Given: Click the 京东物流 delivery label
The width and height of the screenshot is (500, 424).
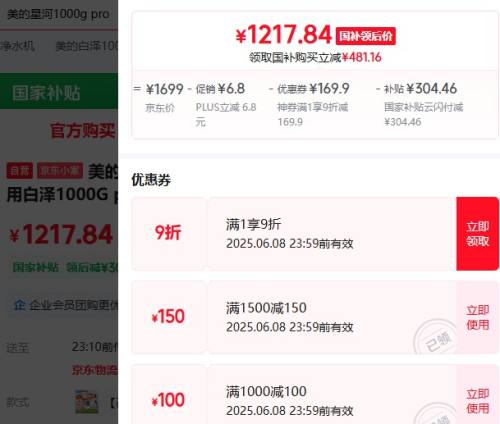Looking at the screenshot, I should [x=95, y=370].
